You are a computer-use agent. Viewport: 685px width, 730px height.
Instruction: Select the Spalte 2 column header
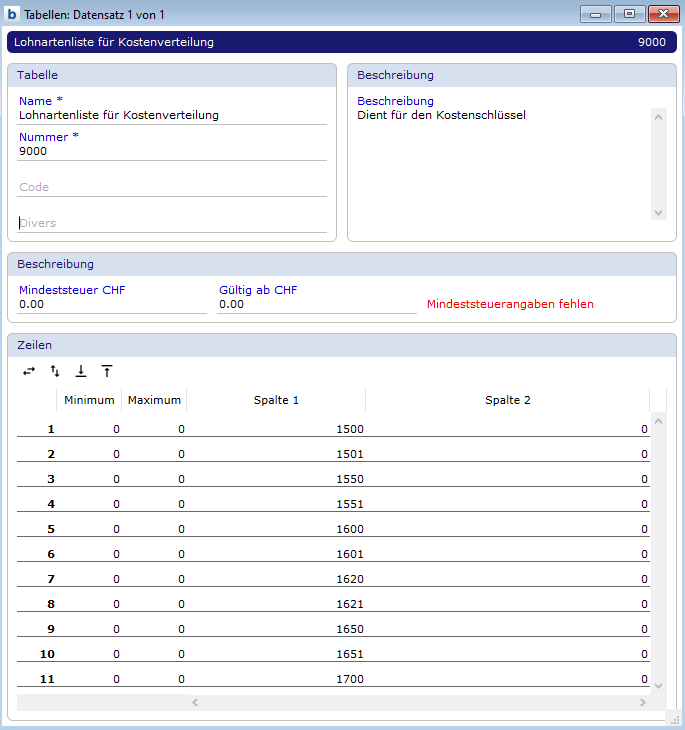pyautogui.click(x=507, y=400)
